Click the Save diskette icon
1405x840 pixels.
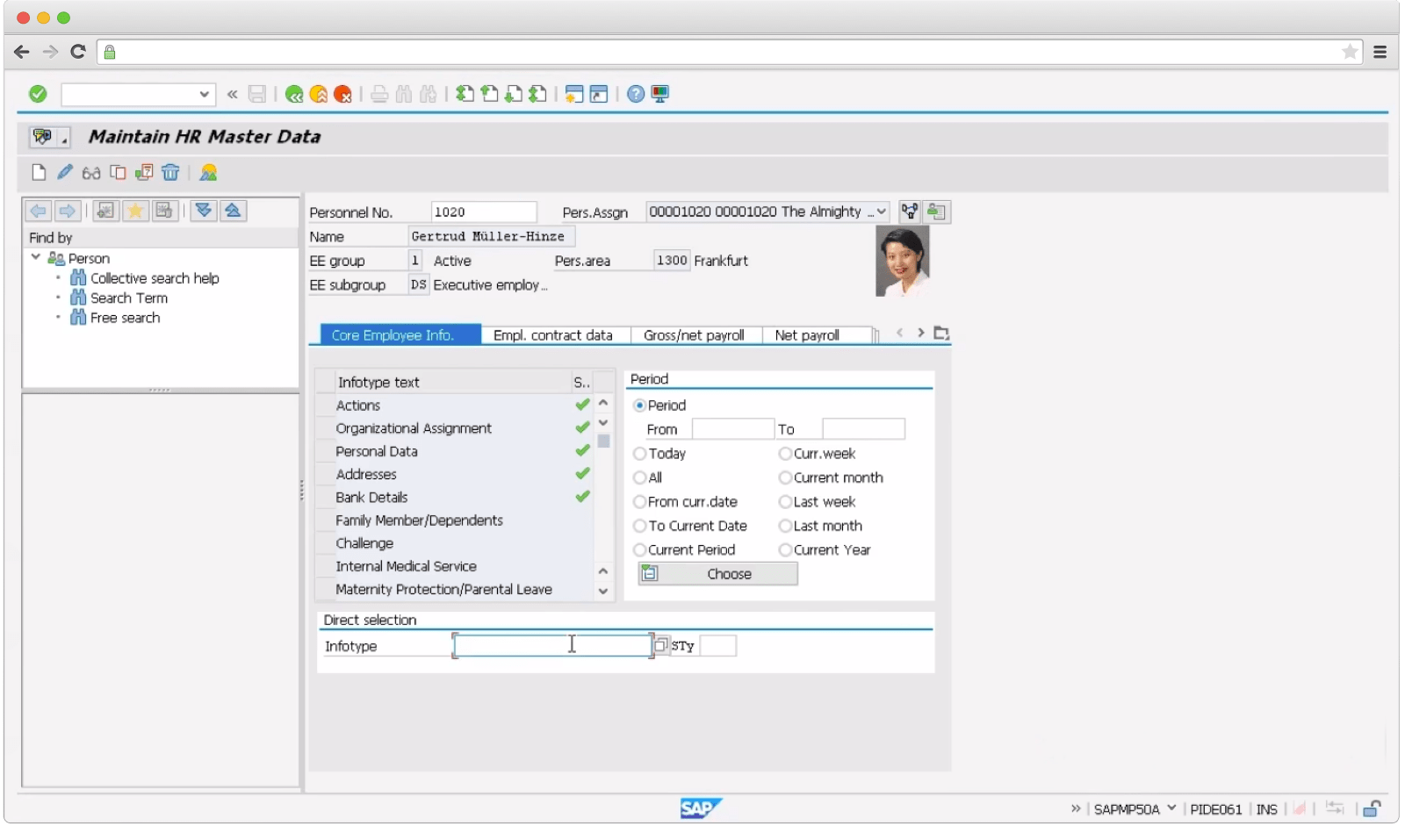pos(257,94)
